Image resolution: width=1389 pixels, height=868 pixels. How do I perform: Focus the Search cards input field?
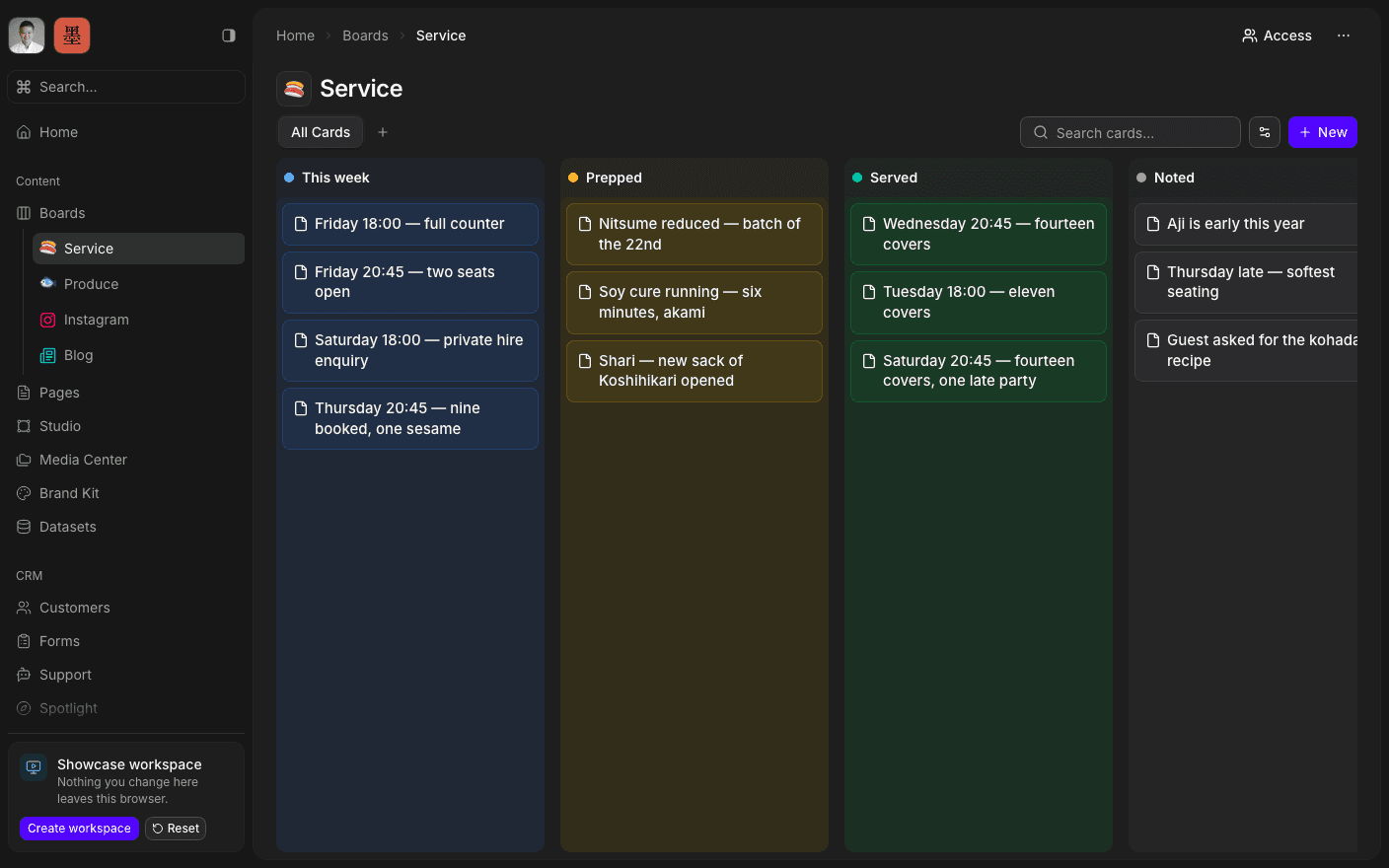tap(1131, 132)
